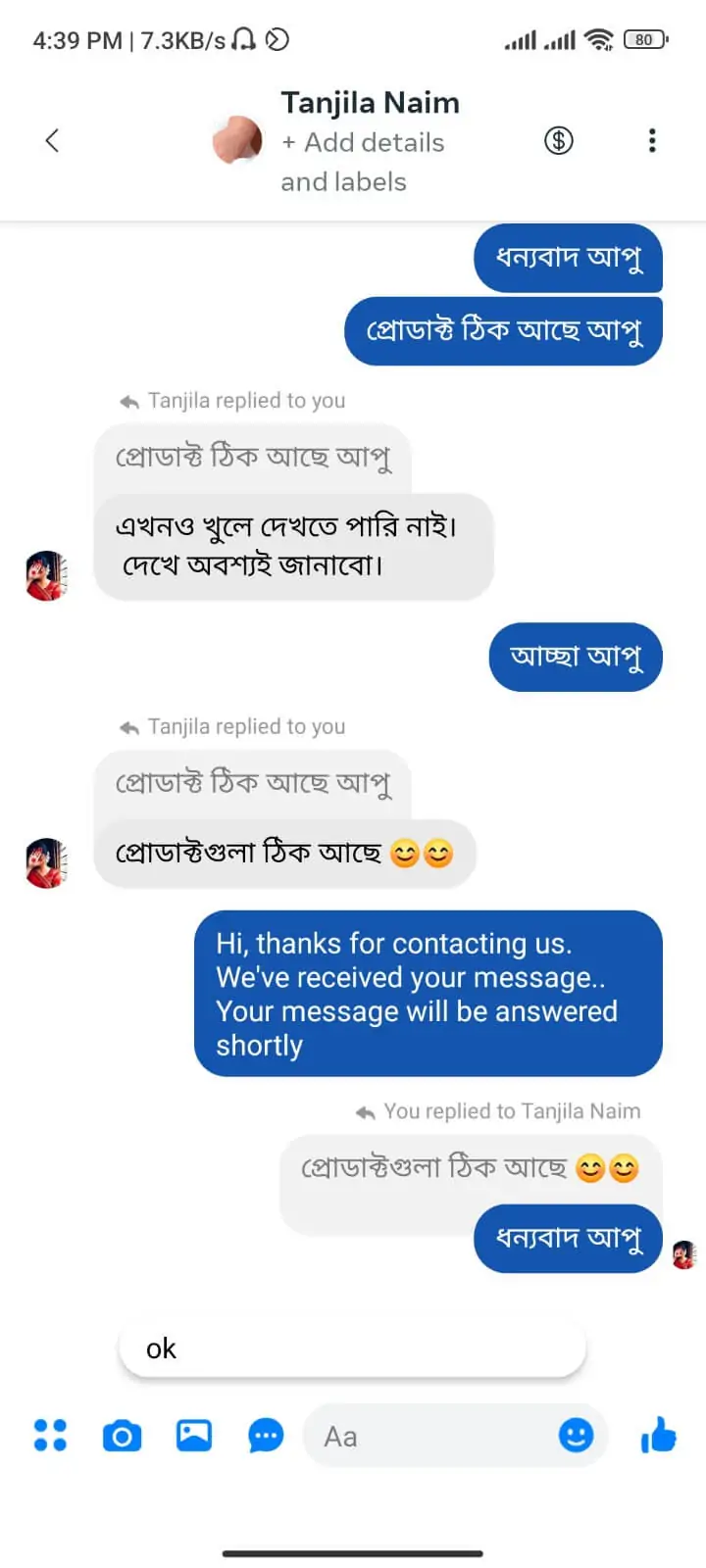Open Tanjila Naim's header profile picture
Viewport: 706px width, 1568px height.
pyautogui.click(x=237, y=140)
